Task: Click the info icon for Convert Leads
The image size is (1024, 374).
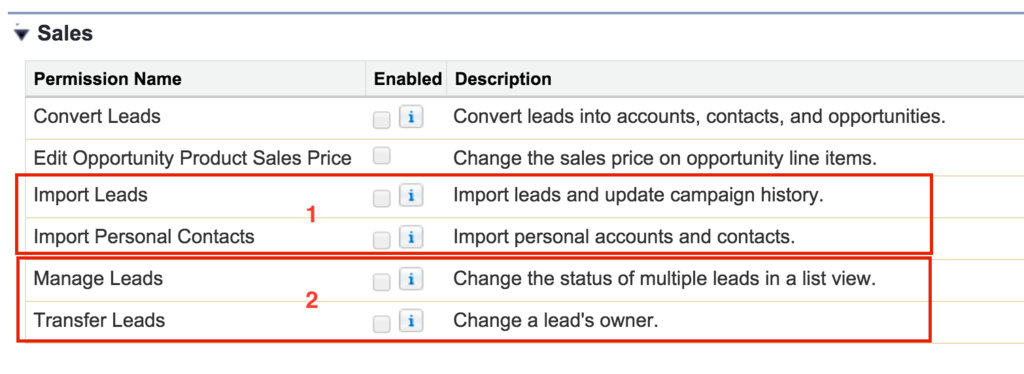Action: [x=411, y=118]
